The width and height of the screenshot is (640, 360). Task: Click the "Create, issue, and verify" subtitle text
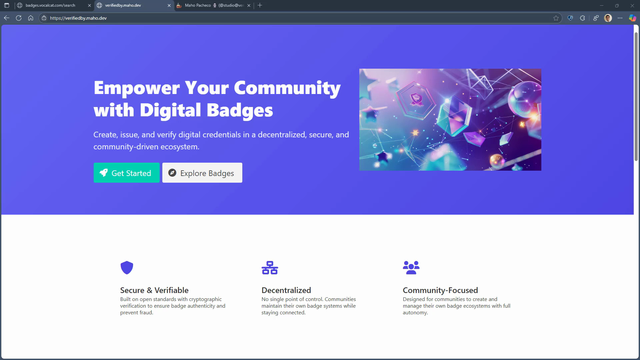[221, 140]
